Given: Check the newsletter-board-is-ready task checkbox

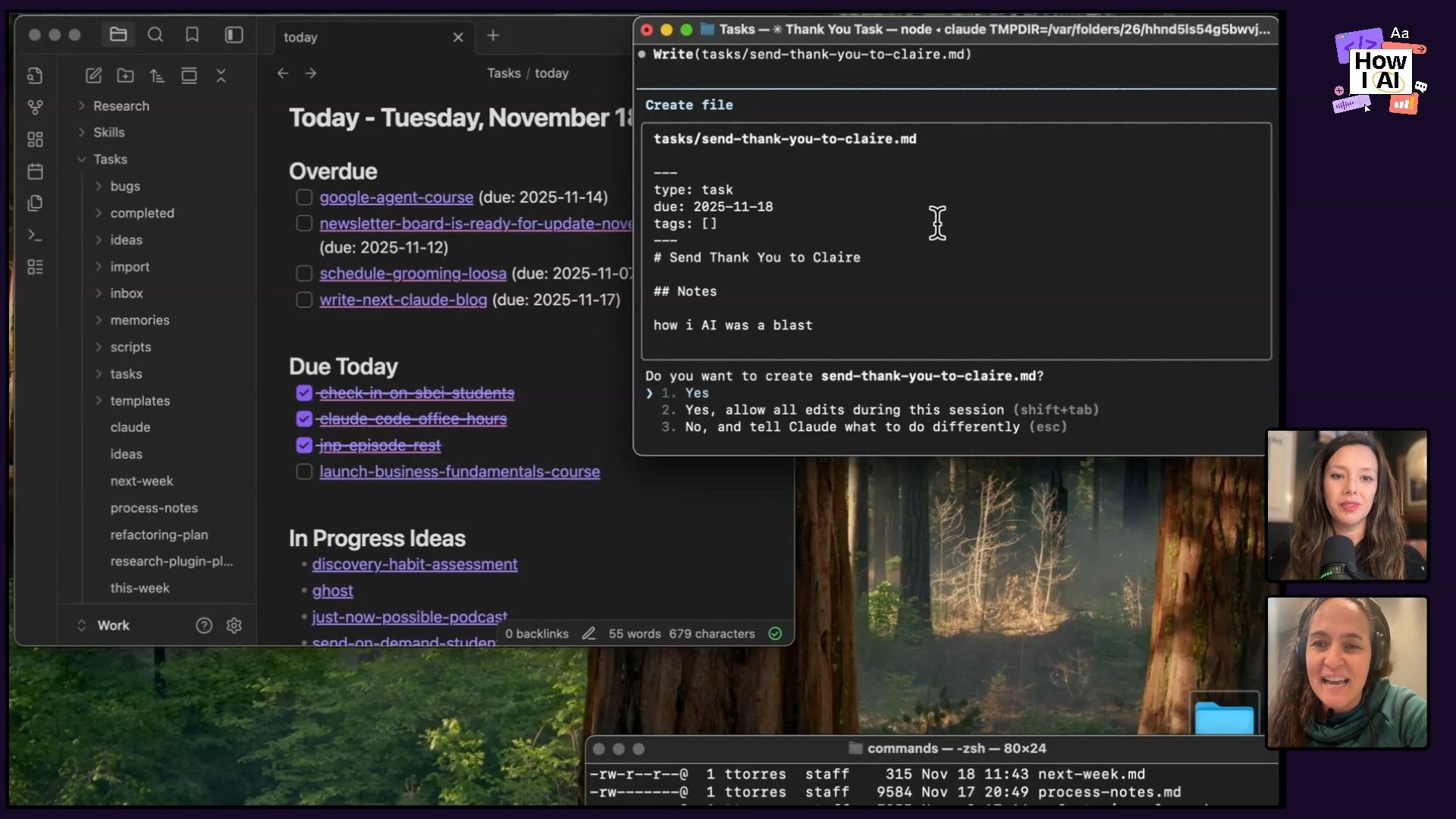Looking at the screenshot, I should (304, 224).
